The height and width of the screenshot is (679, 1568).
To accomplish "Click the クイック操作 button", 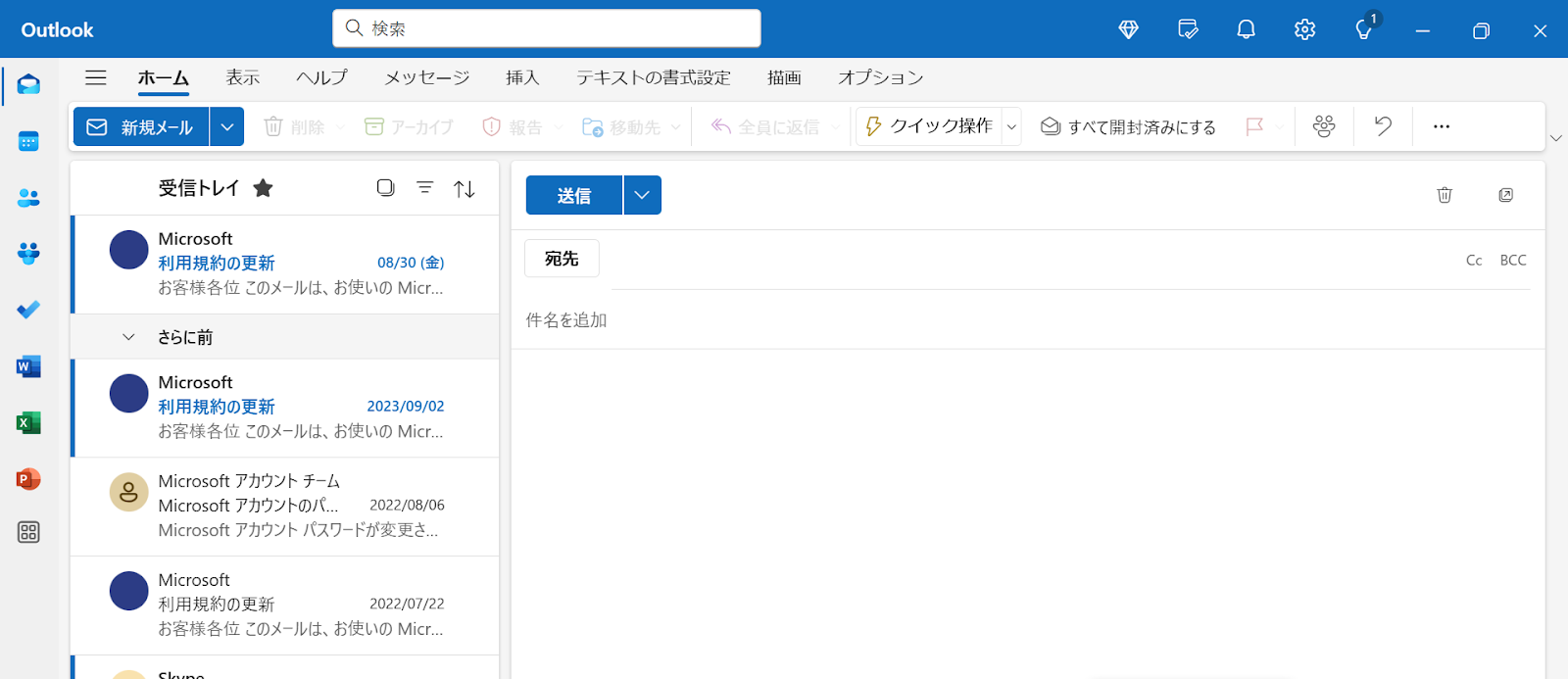I will click(x=930, y=126).
